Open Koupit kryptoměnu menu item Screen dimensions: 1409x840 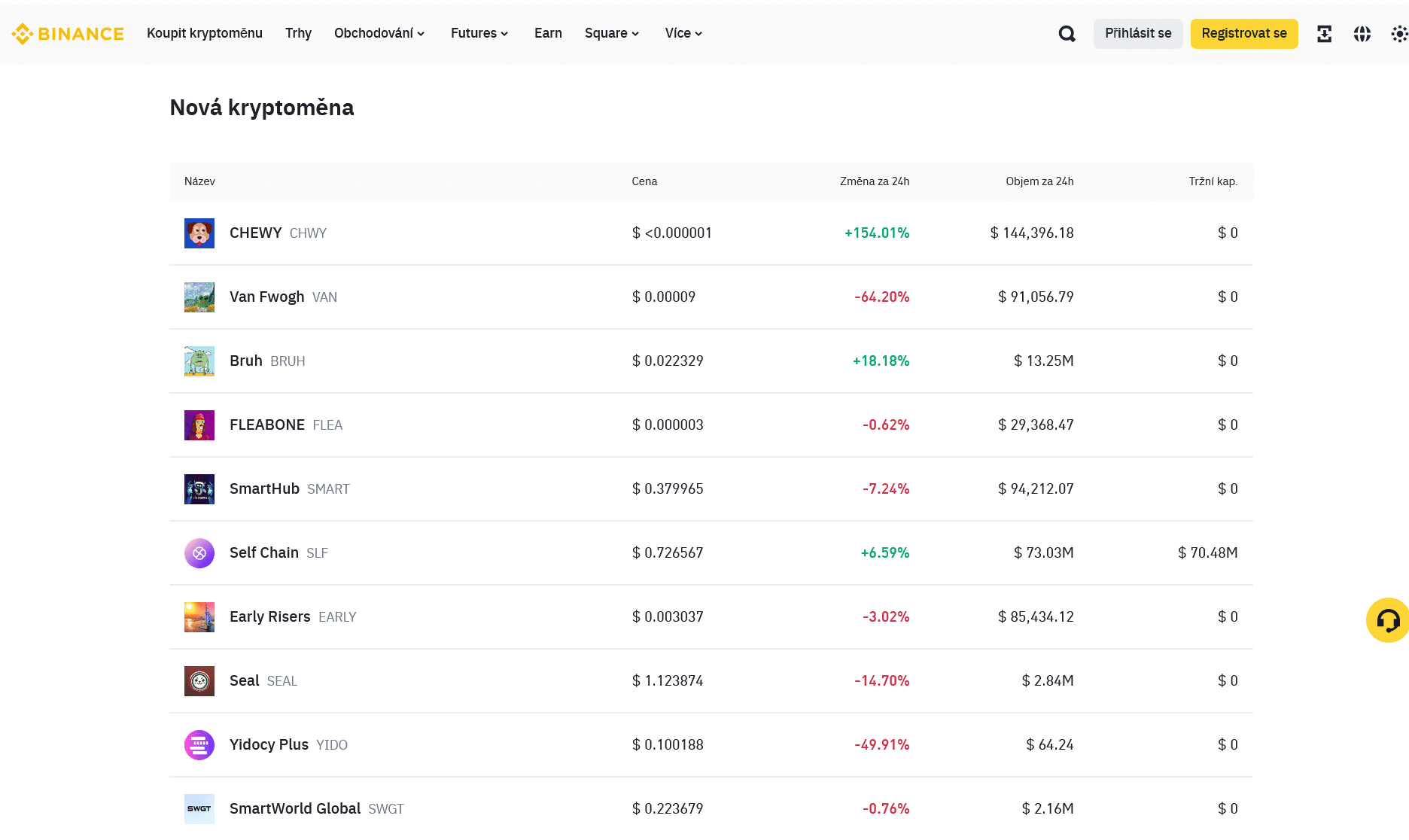coord(205,33)
